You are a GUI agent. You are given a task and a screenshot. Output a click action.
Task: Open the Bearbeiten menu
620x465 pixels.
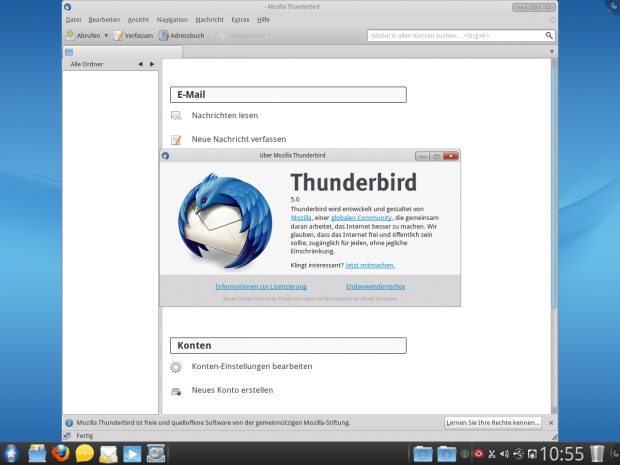pyautogui.click(x=104, y=19)
